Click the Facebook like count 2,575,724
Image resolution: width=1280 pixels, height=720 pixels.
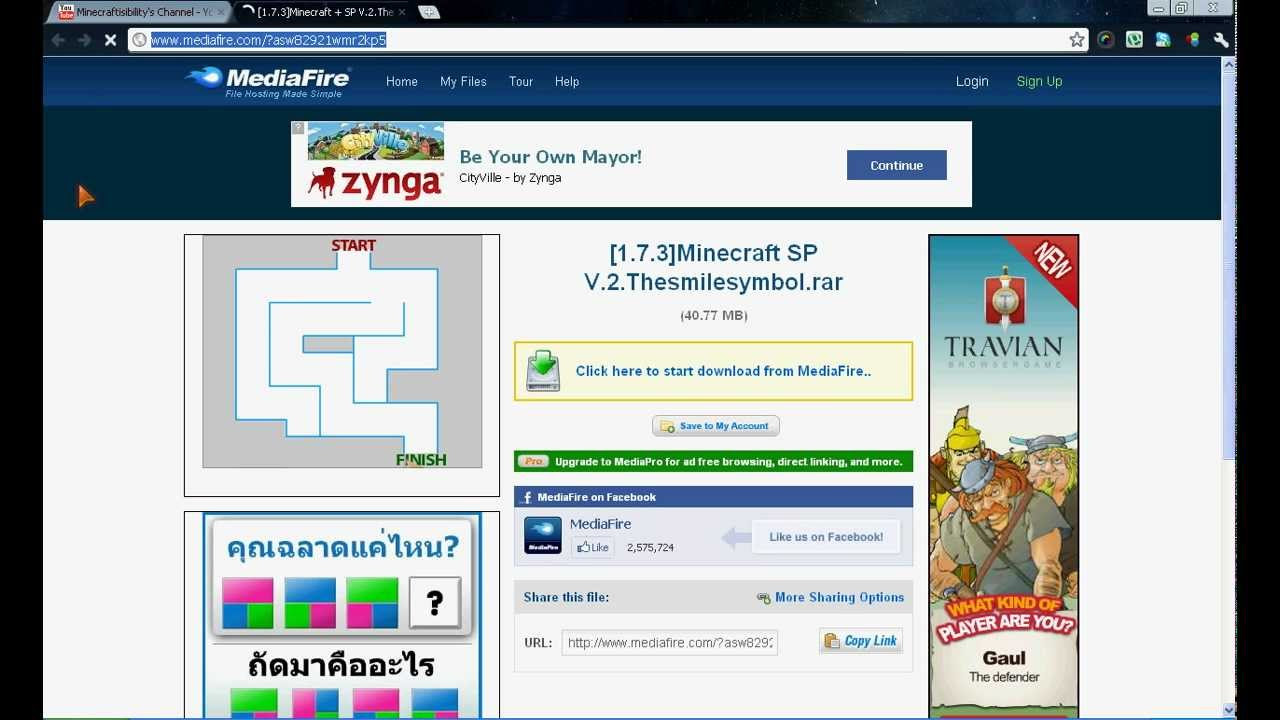click(x=650, y=548)
